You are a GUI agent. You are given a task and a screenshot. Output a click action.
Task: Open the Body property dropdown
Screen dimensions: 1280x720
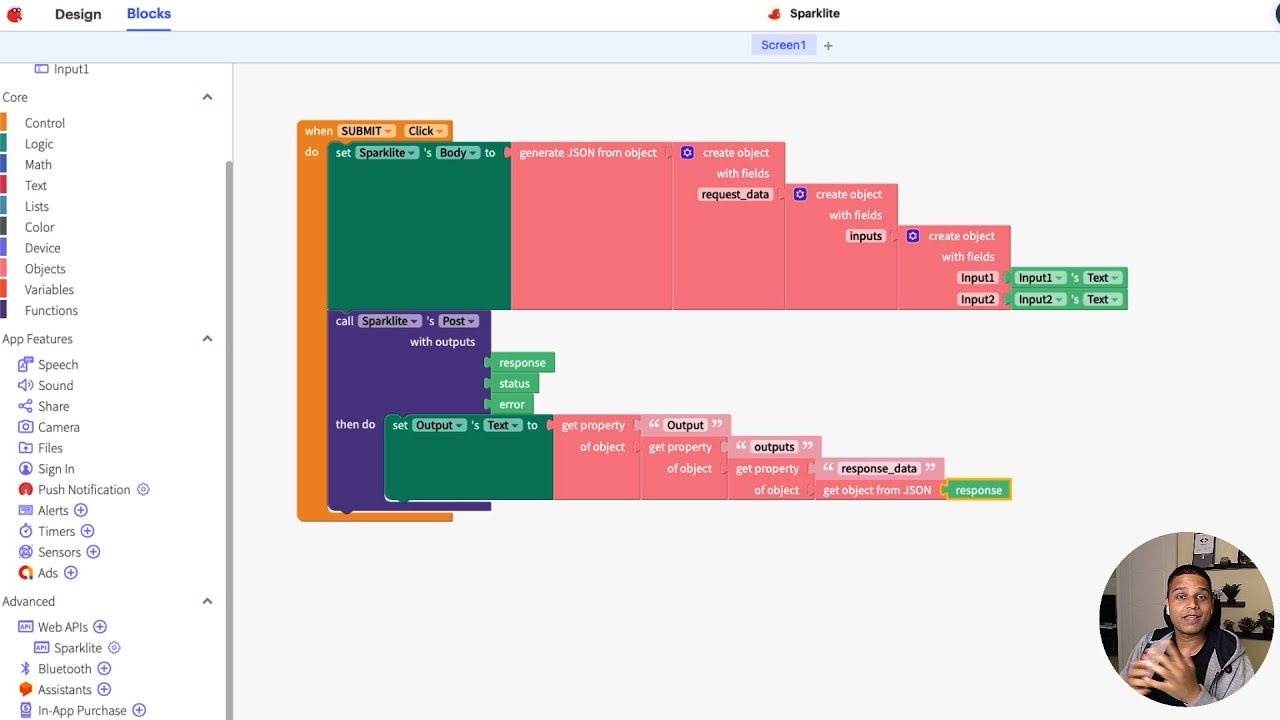click(x=458, y=153)
